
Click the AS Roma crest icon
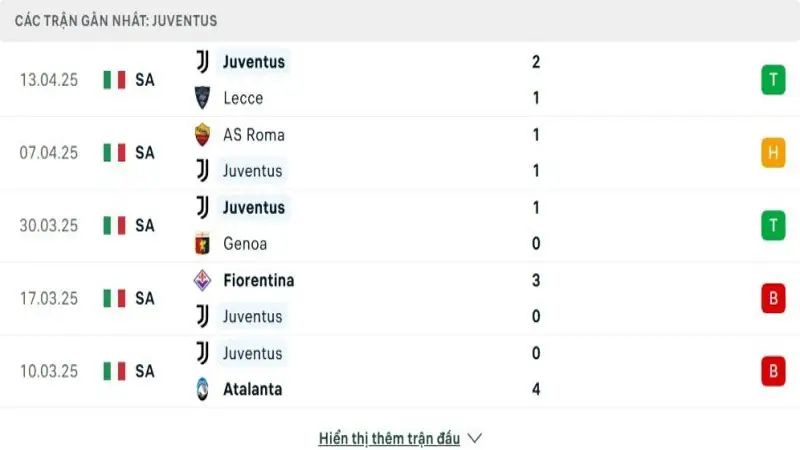tap(203, 135)
